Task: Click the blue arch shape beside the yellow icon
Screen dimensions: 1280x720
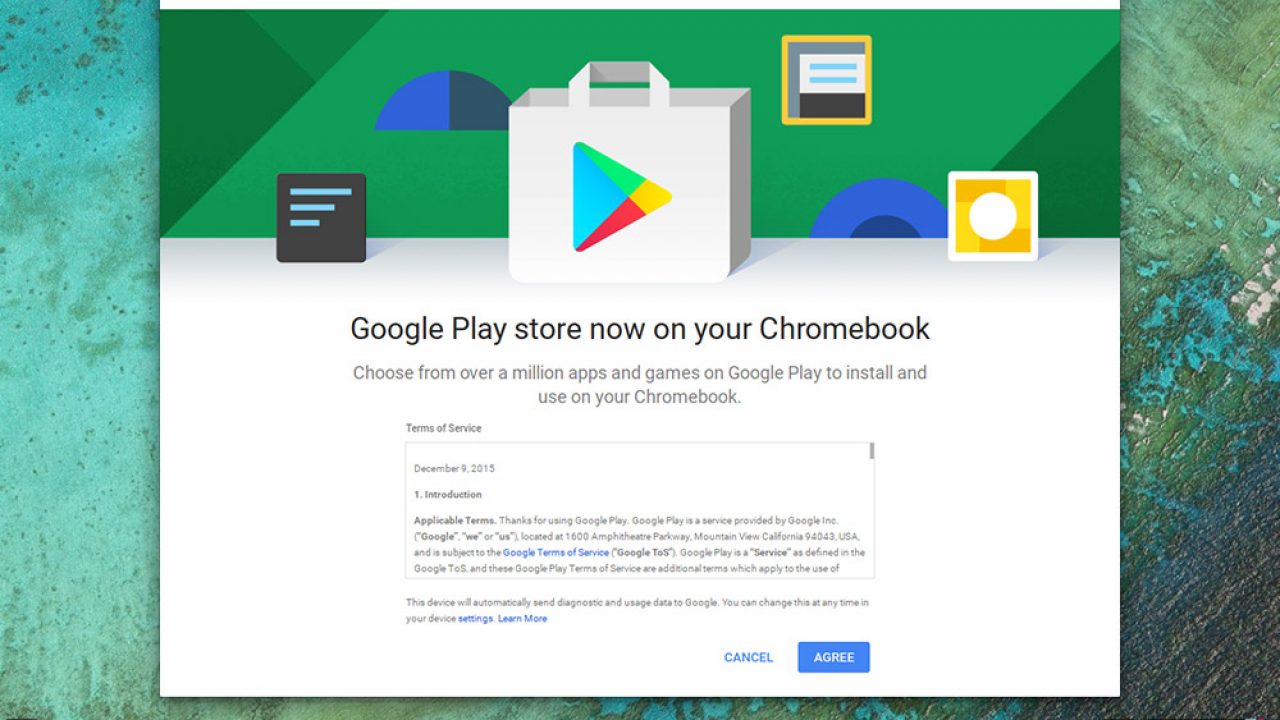Action: click(x=878, y=208)
